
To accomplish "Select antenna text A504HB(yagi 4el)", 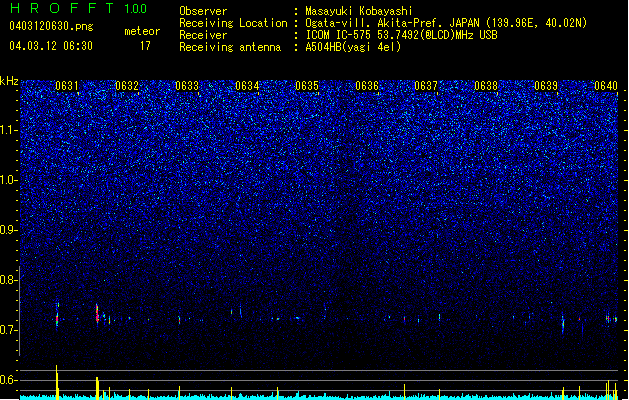I will 353,47.
